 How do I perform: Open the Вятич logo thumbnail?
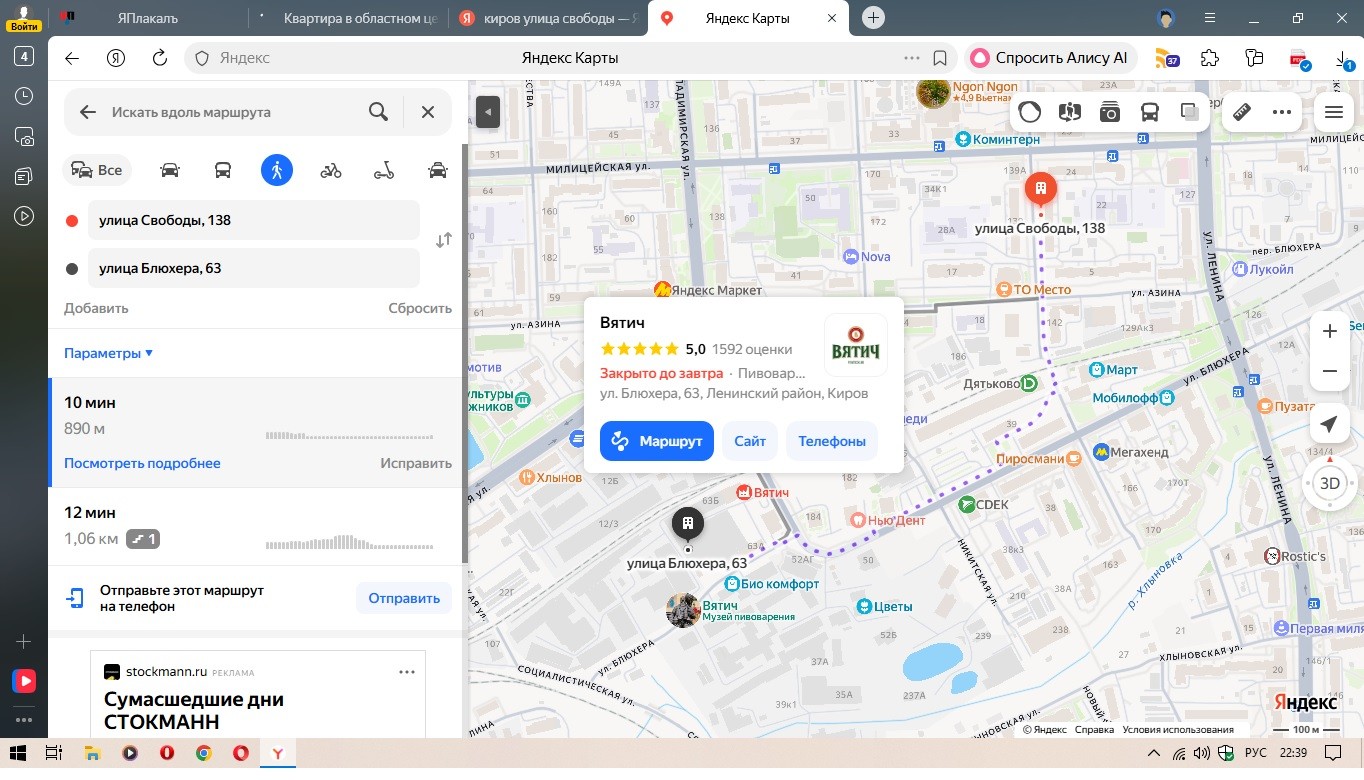[x=855, y=345]
